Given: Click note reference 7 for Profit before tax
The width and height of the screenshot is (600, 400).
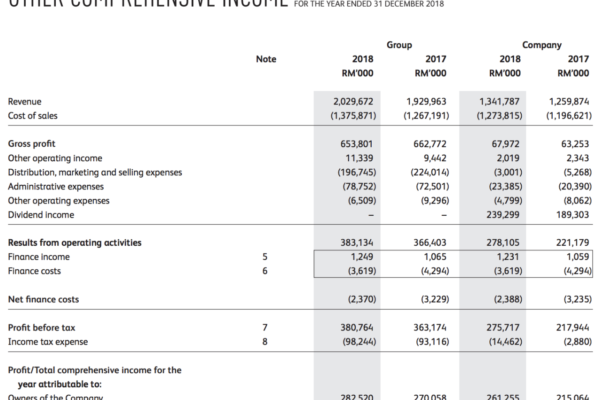Looking at the screenshot, I should pos(265,328).
